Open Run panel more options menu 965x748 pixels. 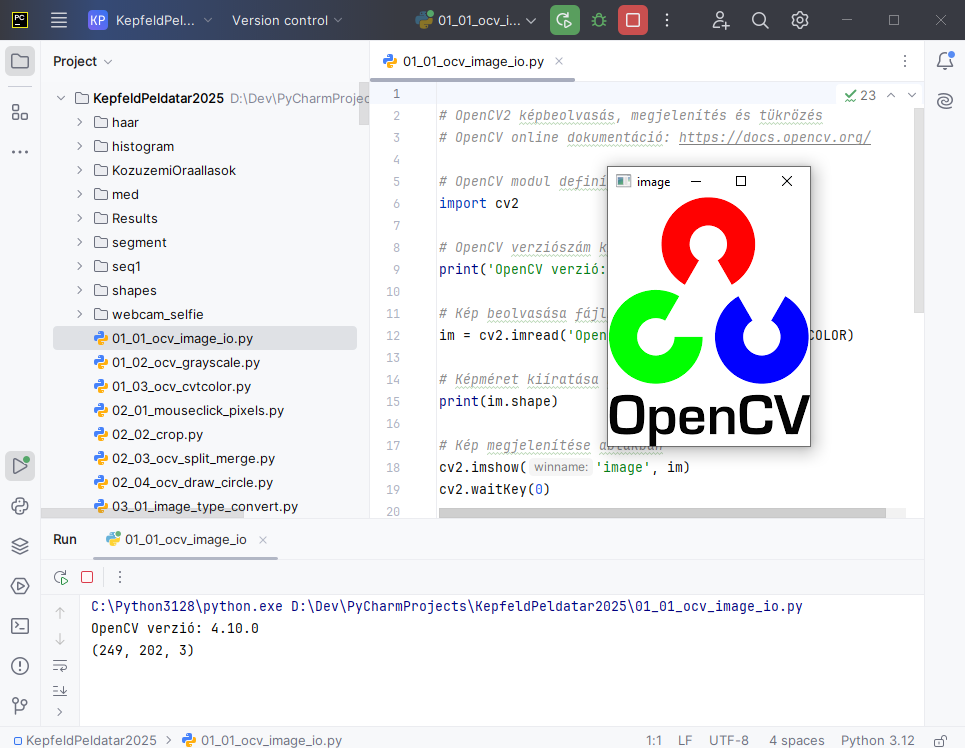pyautogui.click(x=120, y=577)
